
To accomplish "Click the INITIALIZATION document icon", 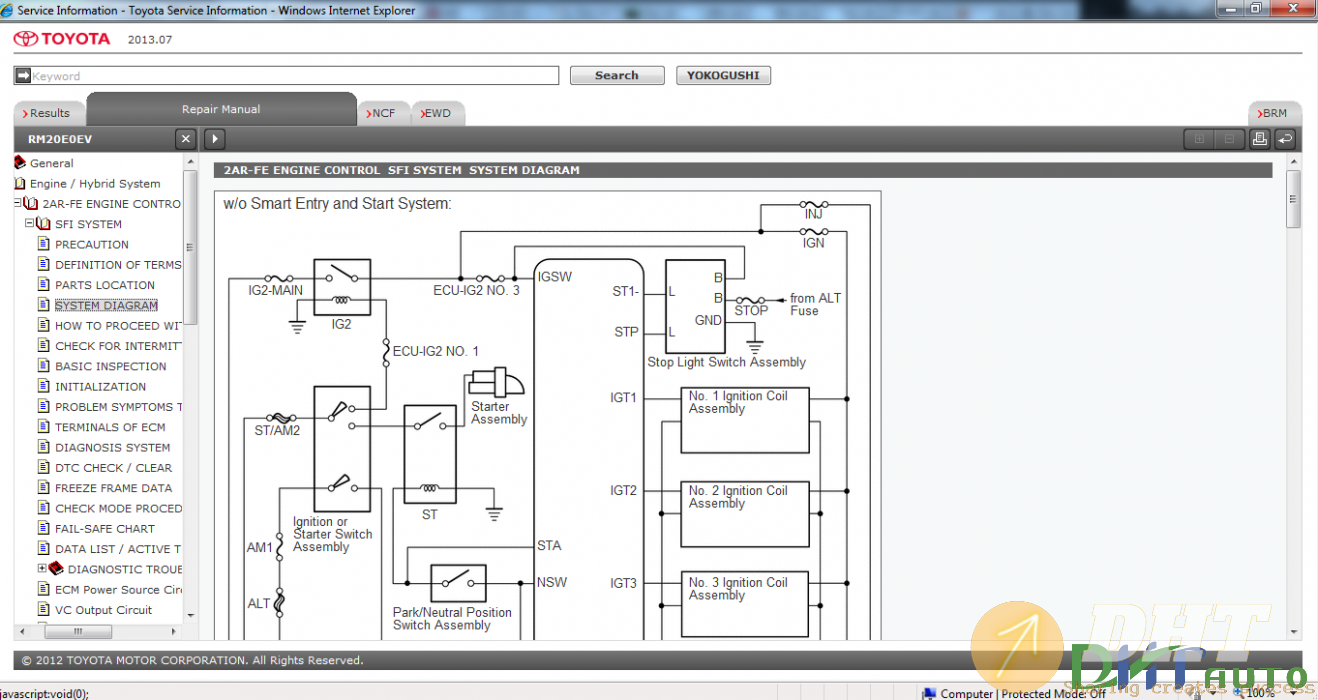I will point(43,386).
